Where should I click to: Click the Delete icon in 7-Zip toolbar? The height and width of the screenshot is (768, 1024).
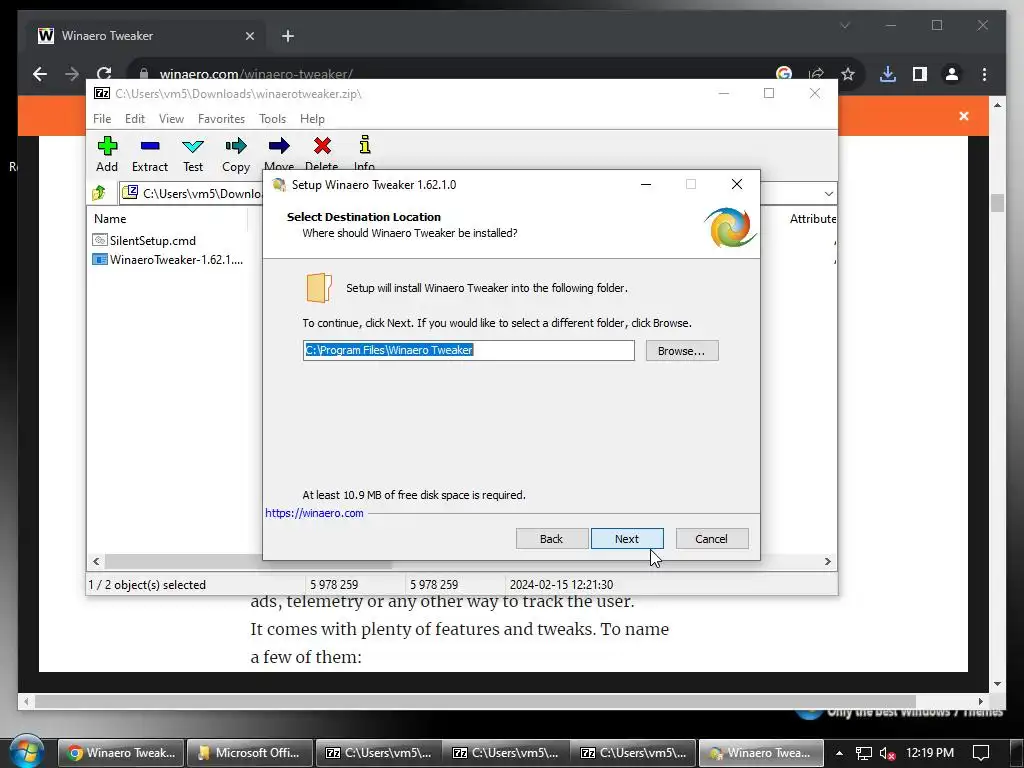322,146
